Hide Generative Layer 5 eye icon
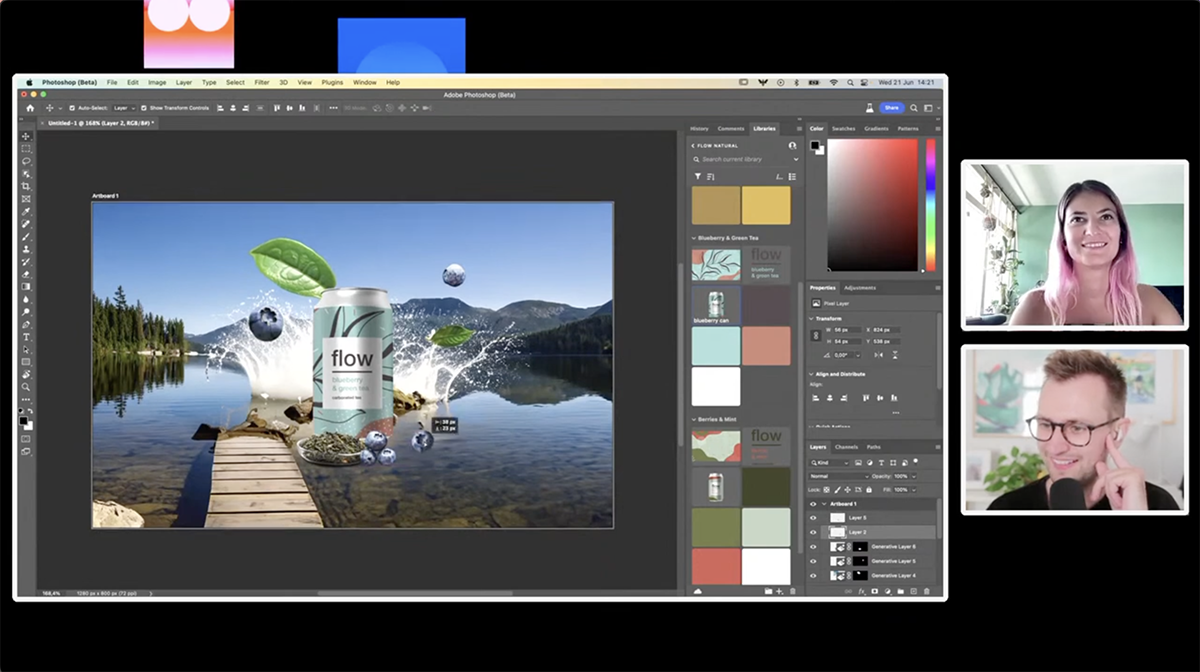The width and height of the screenshot is (1200, 672). [814, 561]
